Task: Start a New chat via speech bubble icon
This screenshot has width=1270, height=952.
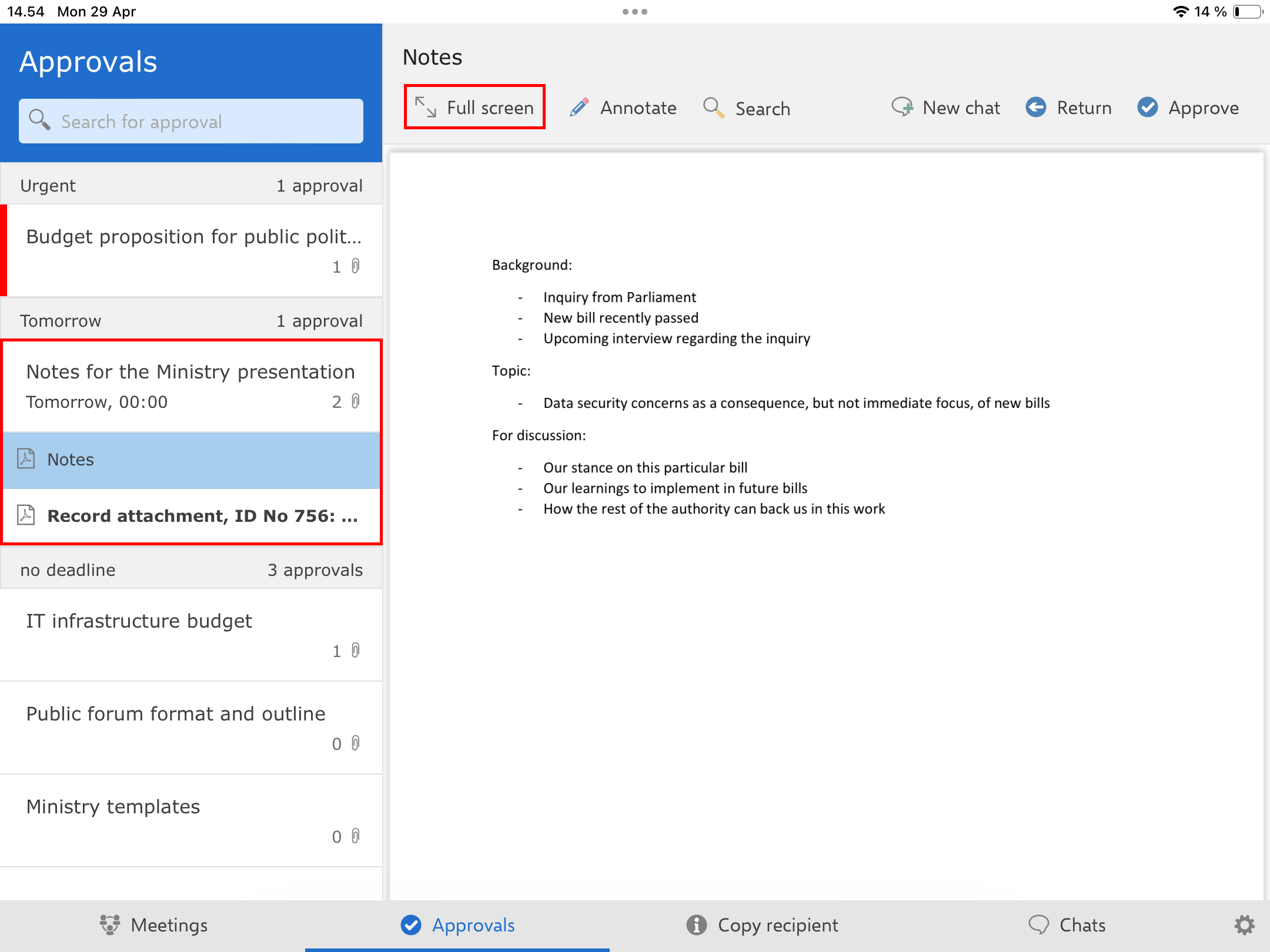Action: point(902,108)
